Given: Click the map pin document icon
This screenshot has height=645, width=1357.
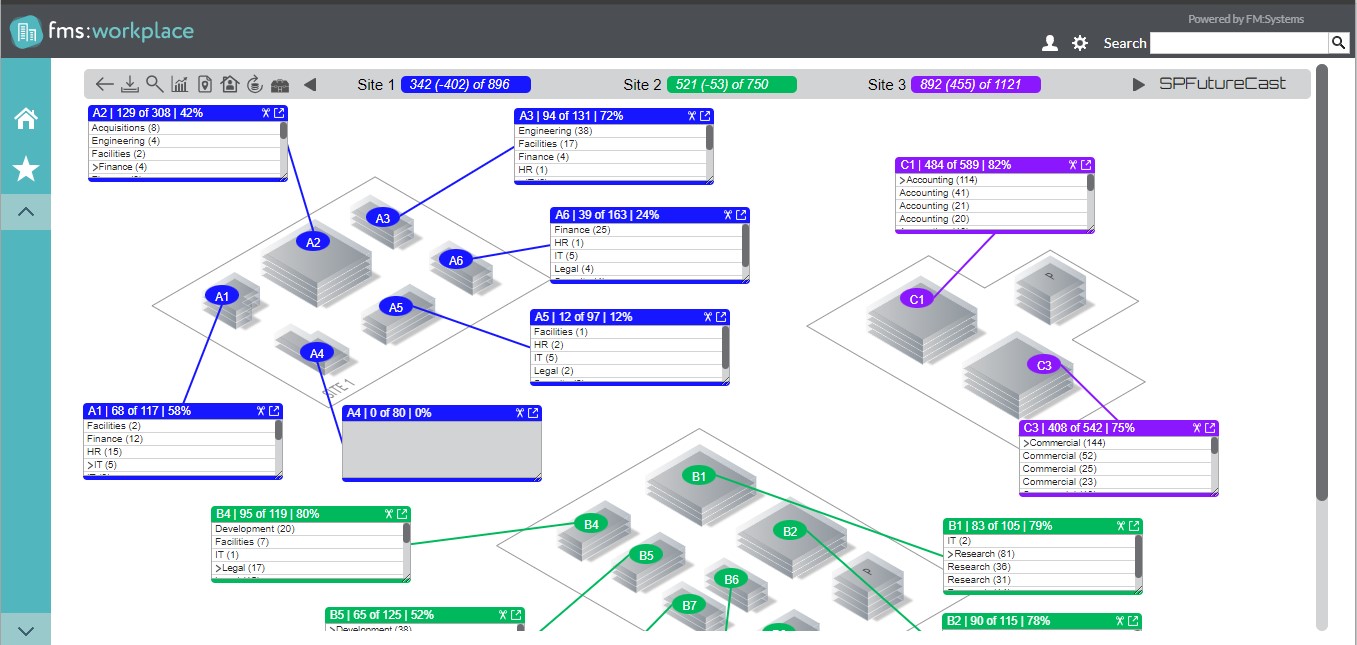Looking at the screenshot, I should pyautogui.click(x=205, y=84).
